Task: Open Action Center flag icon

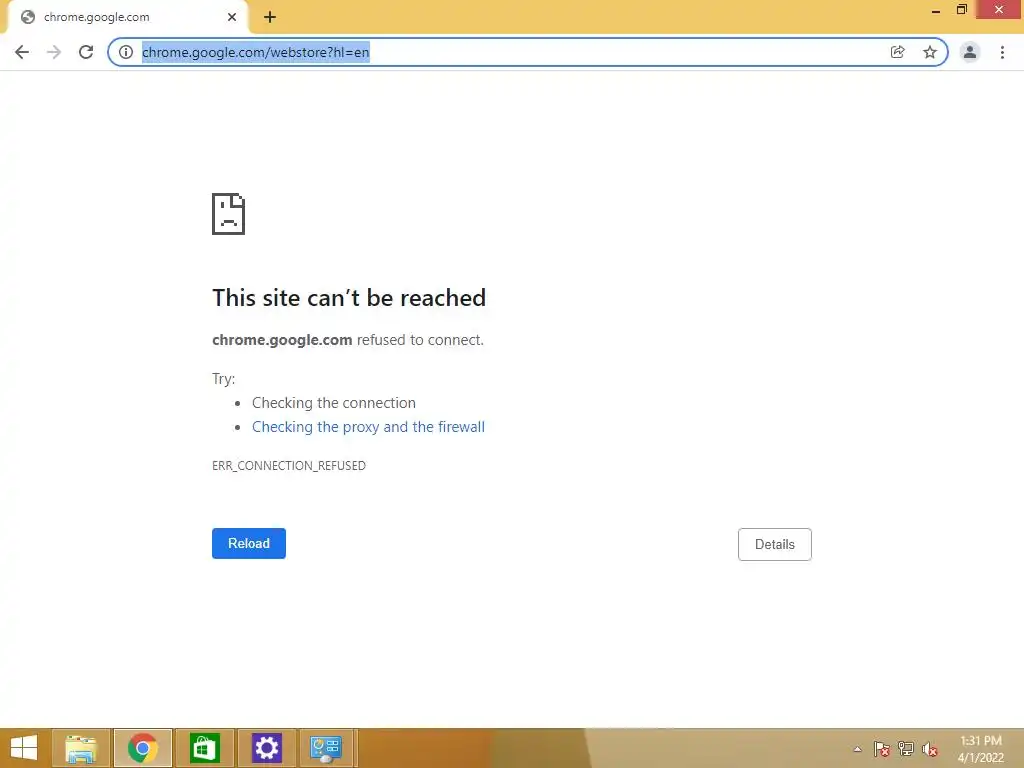Action: pos(882,749)
